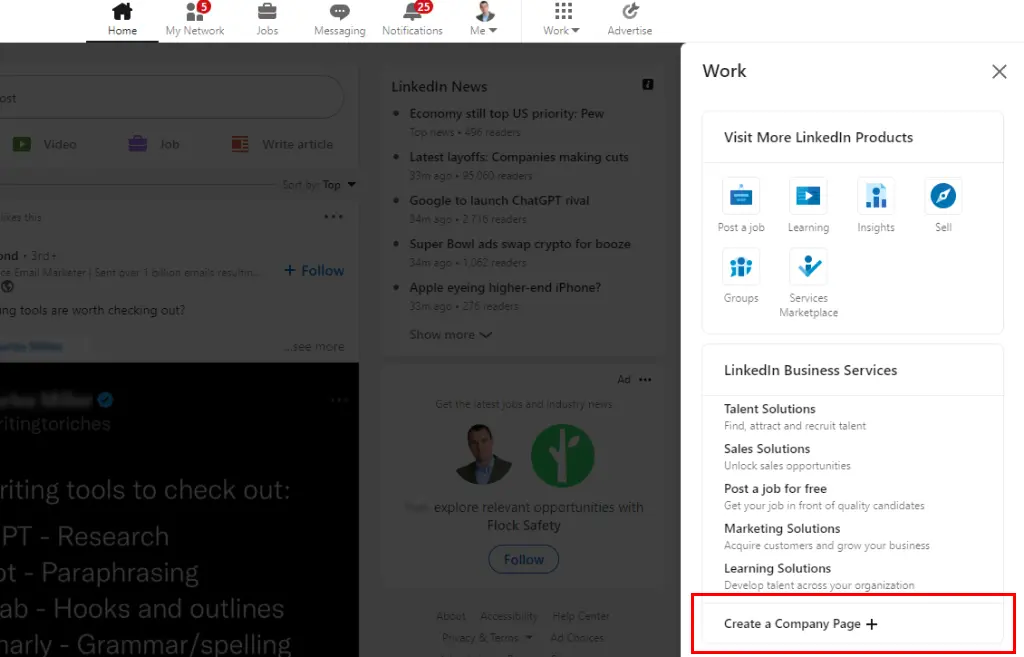Open 'Apple eyeing higher-end iPhone?' story
This screenshot has height=657, width=1024.
coord(505,287)
